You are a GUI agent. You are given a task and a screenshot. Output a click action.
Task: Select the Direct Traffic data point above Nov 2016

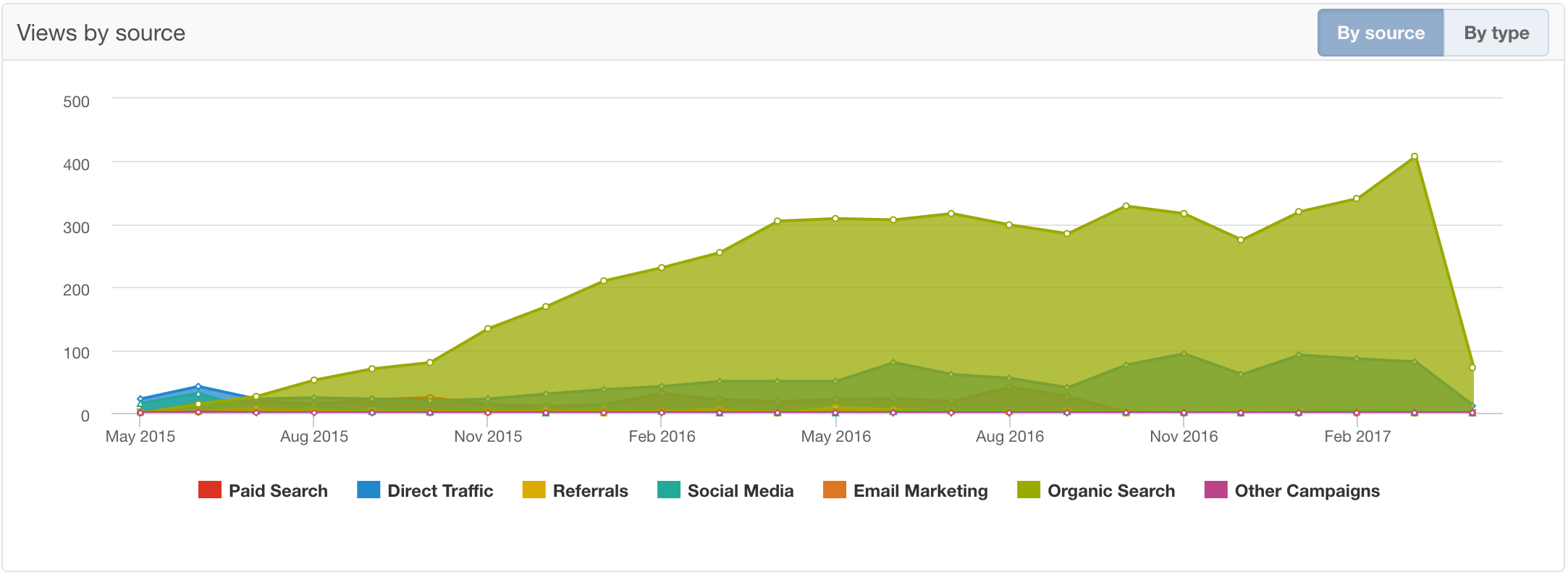click(1184, 353)
